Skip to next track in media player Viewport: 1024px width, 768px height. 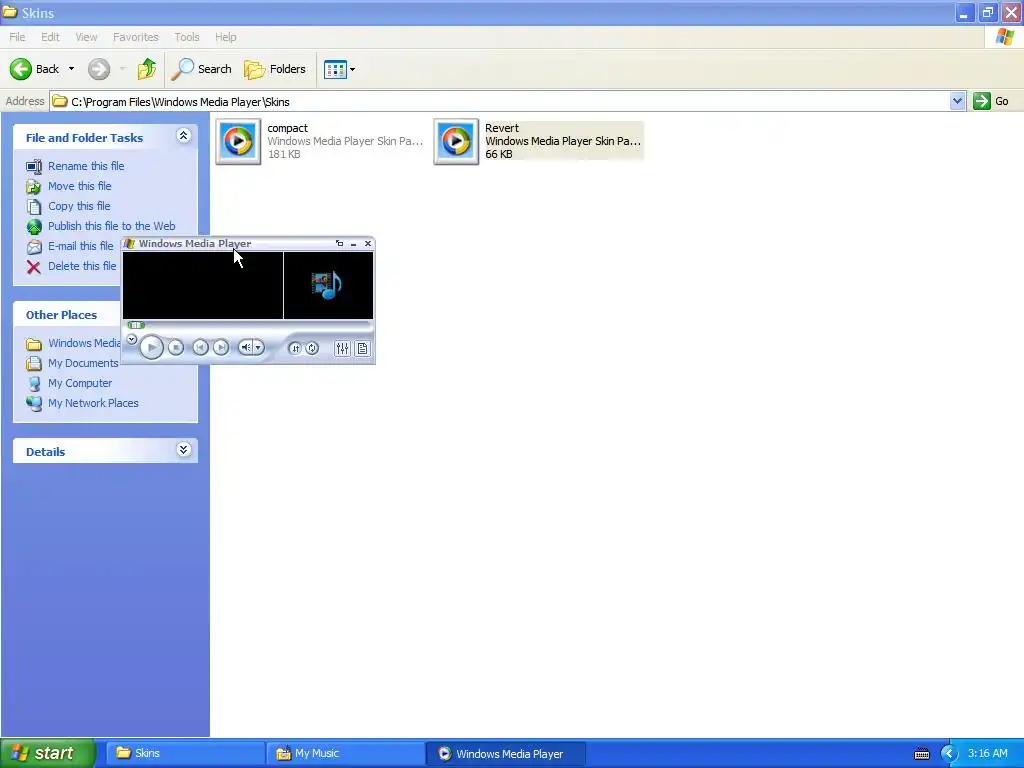tap(221, 347)
